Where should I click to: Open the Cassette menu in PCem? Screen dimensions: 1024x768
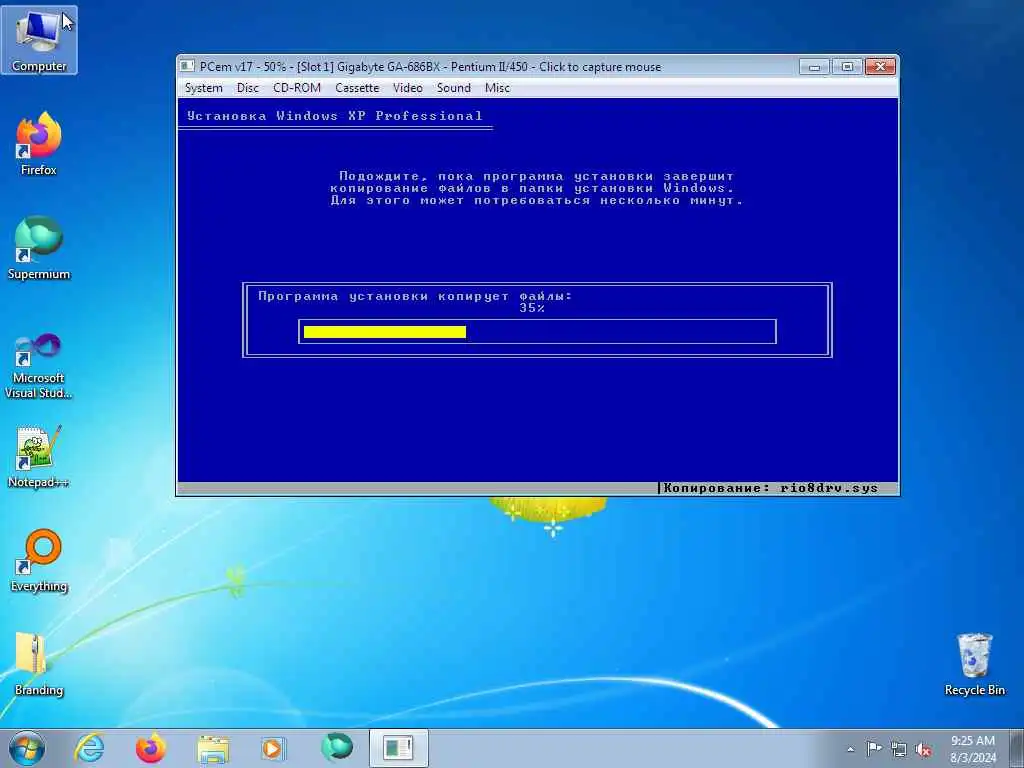coord(357,88)
